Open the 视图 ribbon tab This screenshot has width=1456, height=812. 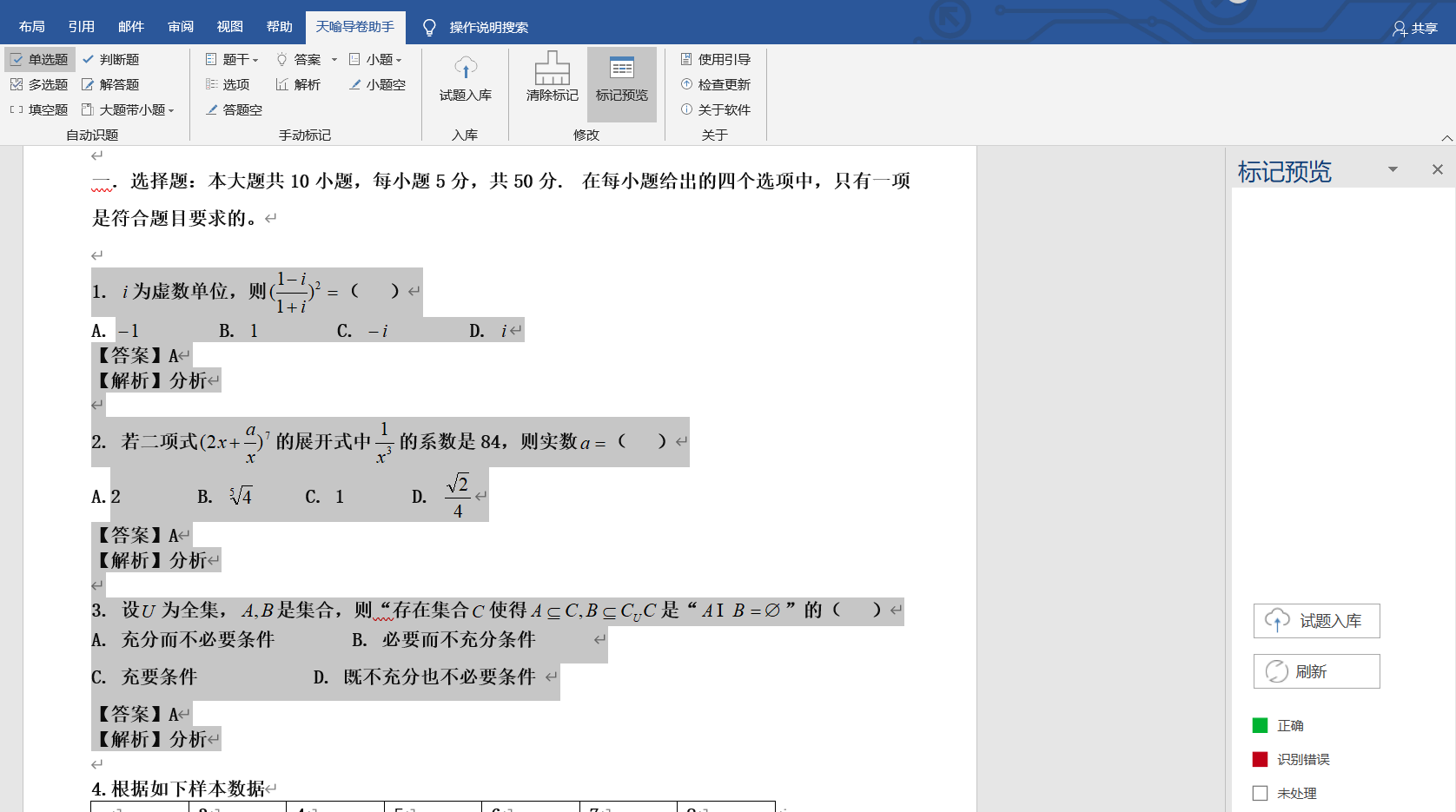click(229, 27)
